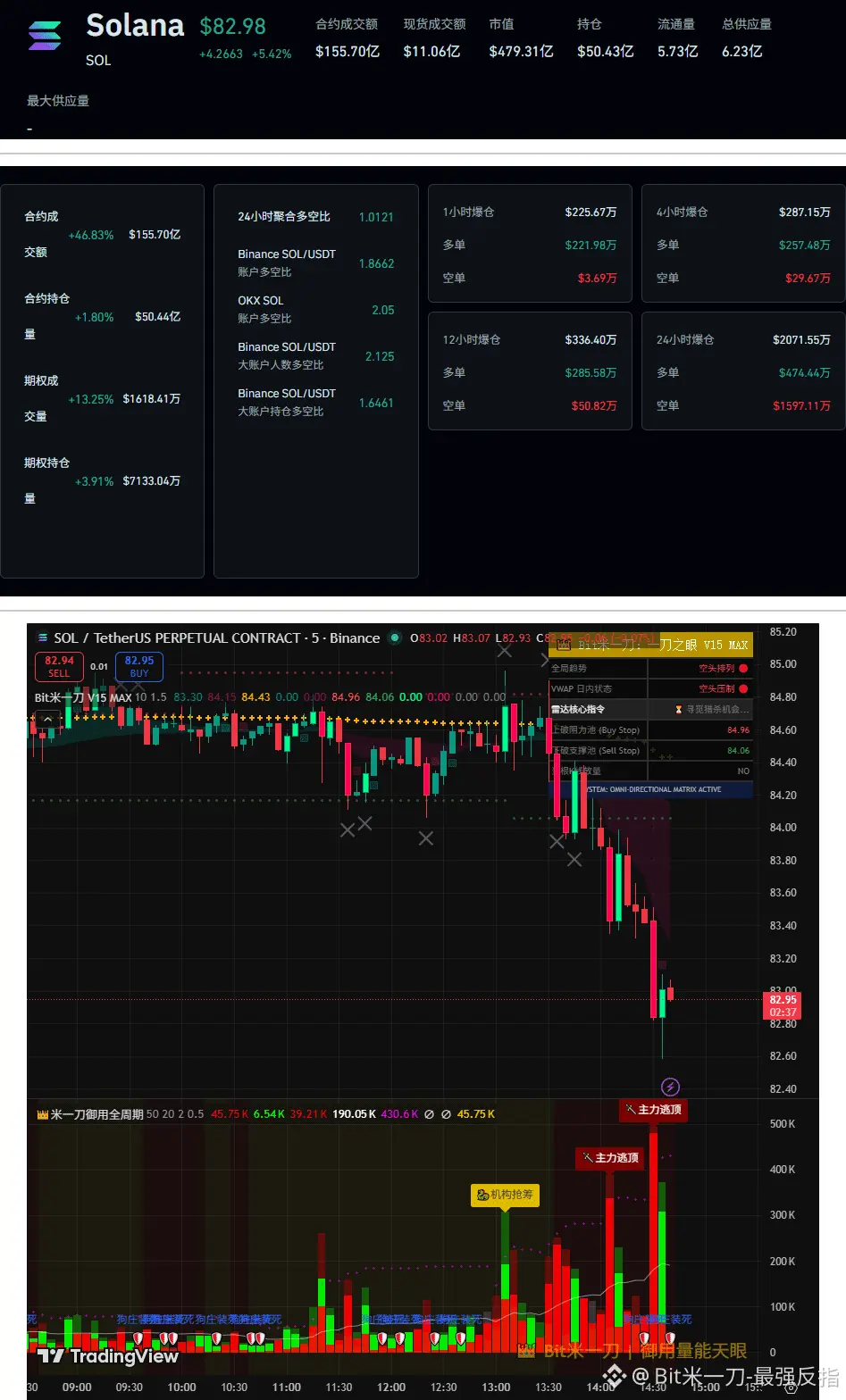Click the 24小时爆仓 $2071.55万 card header
Image resolution: width=846 pixels, height=1400 pixels.
(x=743, y=340)
